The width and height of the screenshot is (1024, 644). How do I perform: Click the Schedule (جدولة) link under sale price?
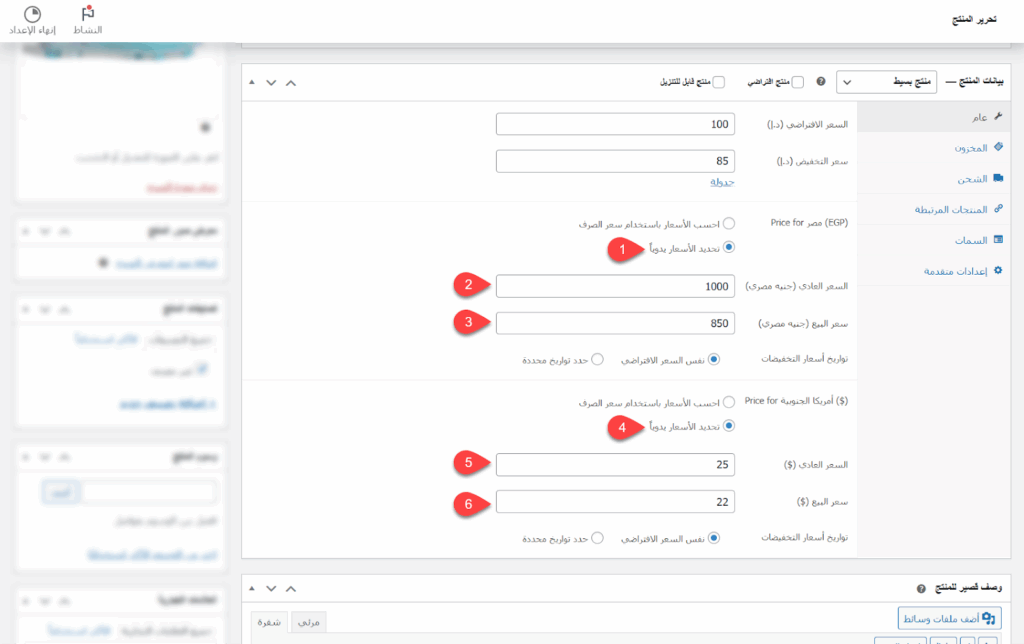click(722, 182)
